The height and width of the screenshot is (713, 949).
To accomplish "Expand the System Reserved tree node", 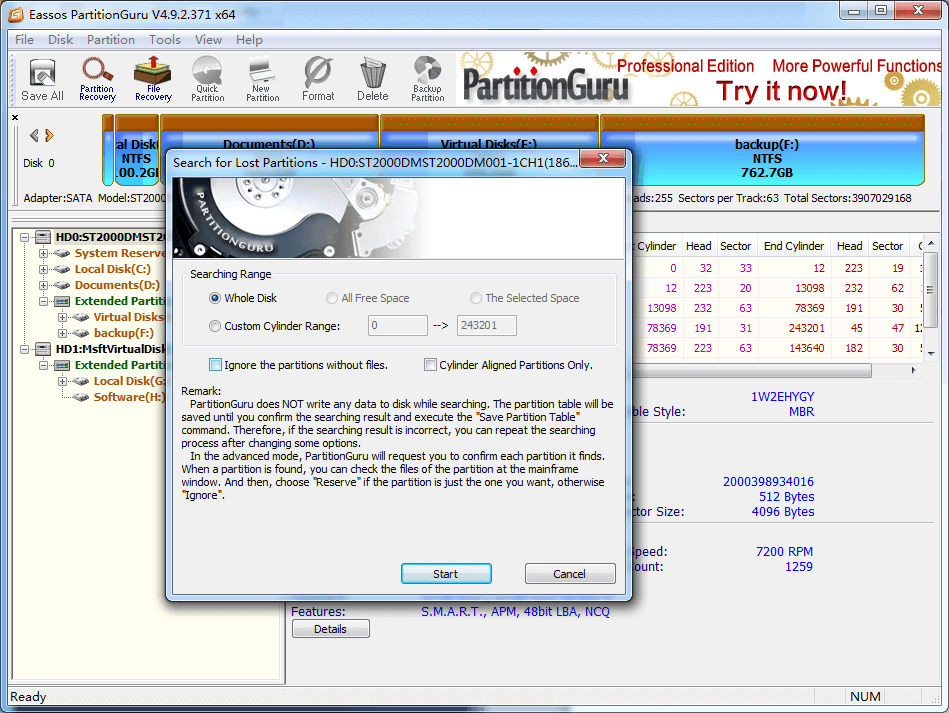I will coord(44,253).
